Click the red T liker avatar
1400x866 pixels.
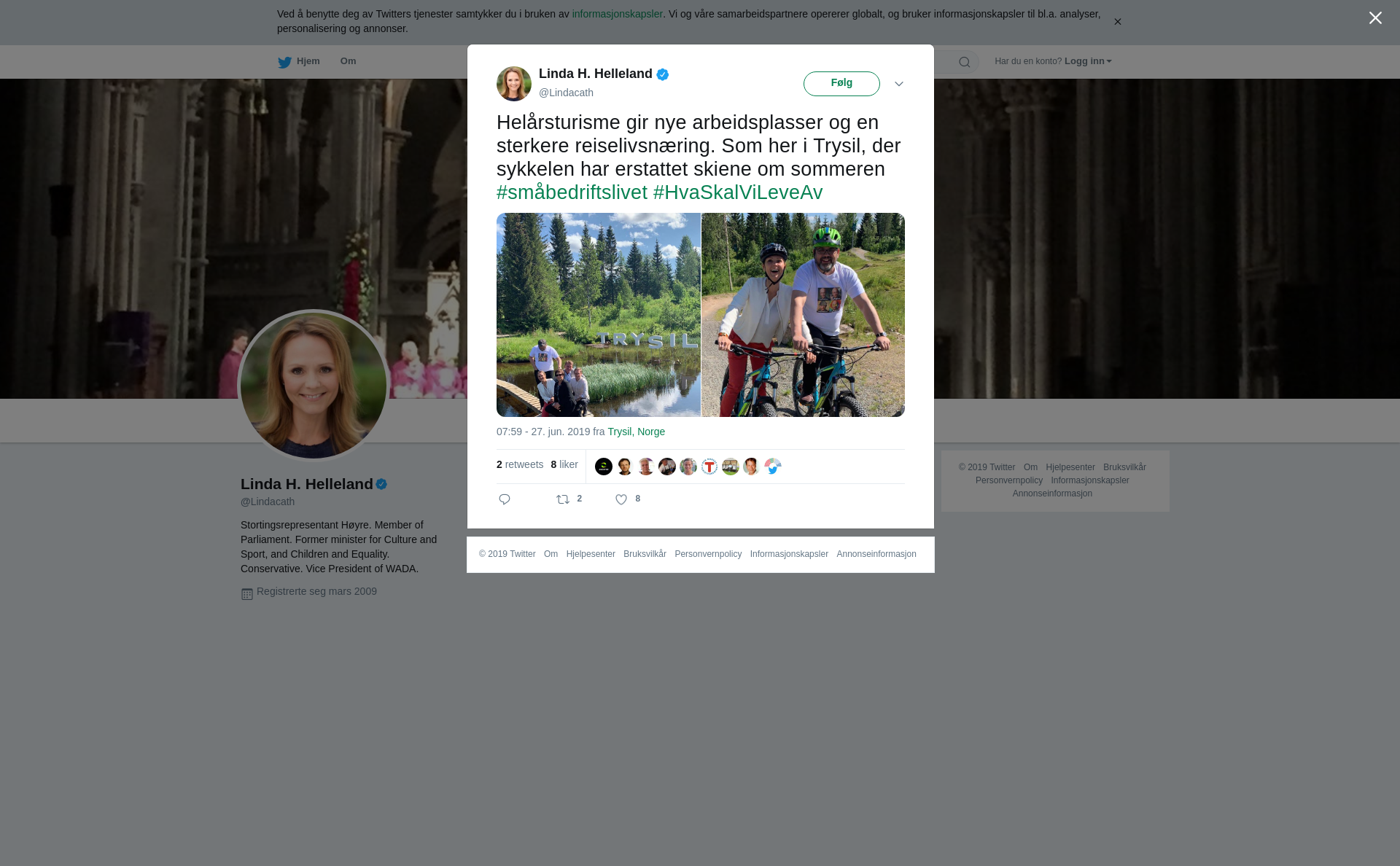(x=709, y=467)
